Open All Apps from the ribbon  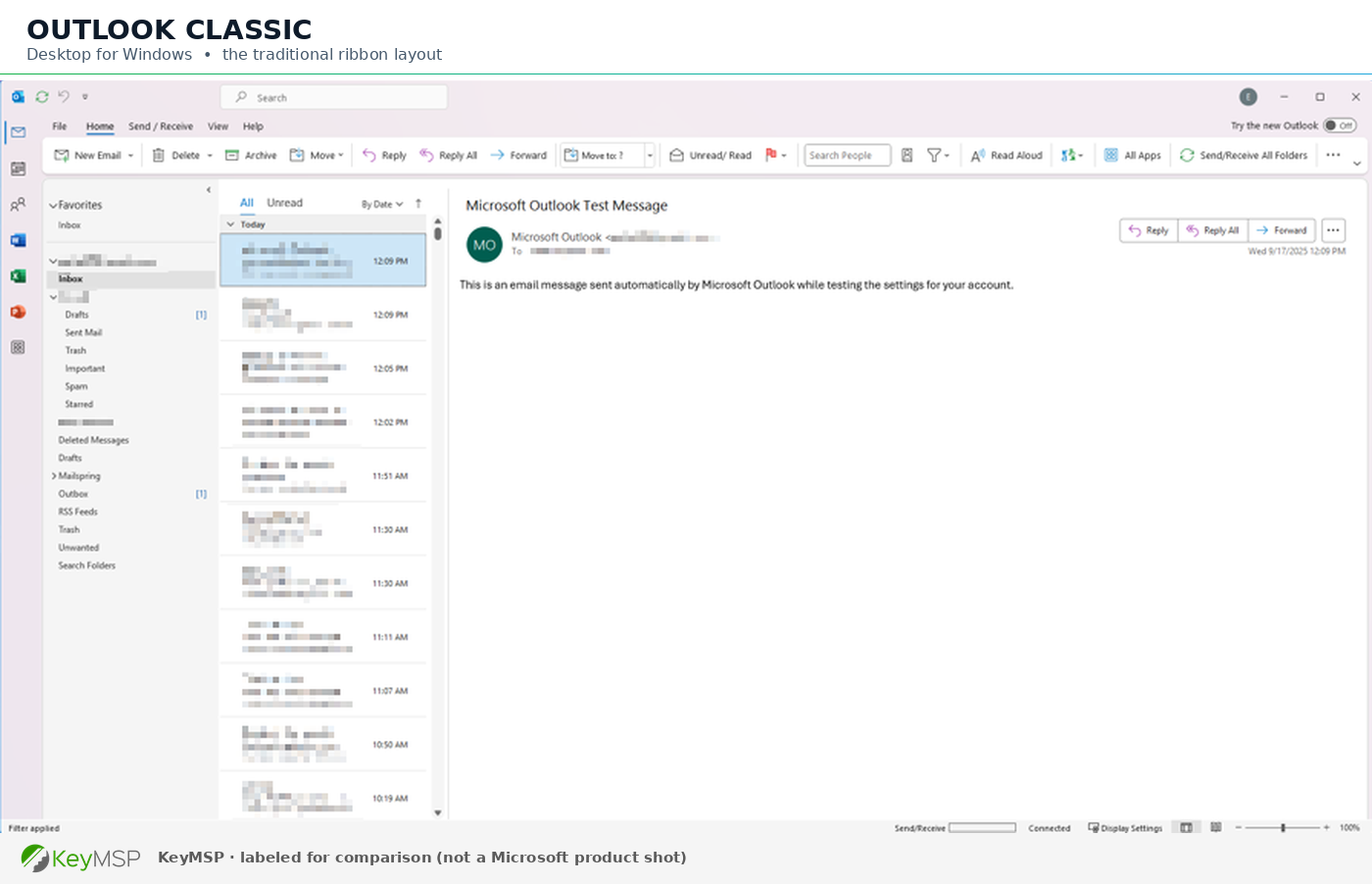(1132, 155)
